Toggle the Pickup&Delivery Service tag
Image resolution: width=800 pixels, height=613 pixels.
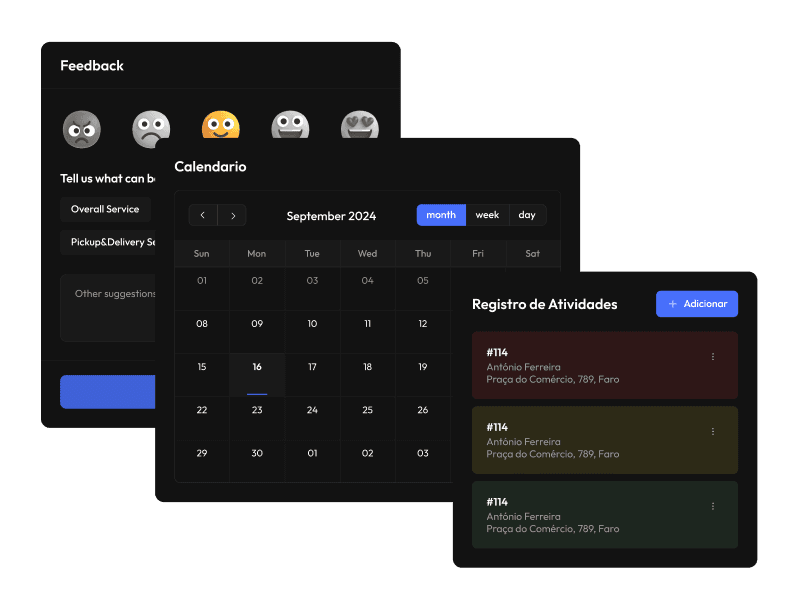pyautogui.click(x=108, y=242)
